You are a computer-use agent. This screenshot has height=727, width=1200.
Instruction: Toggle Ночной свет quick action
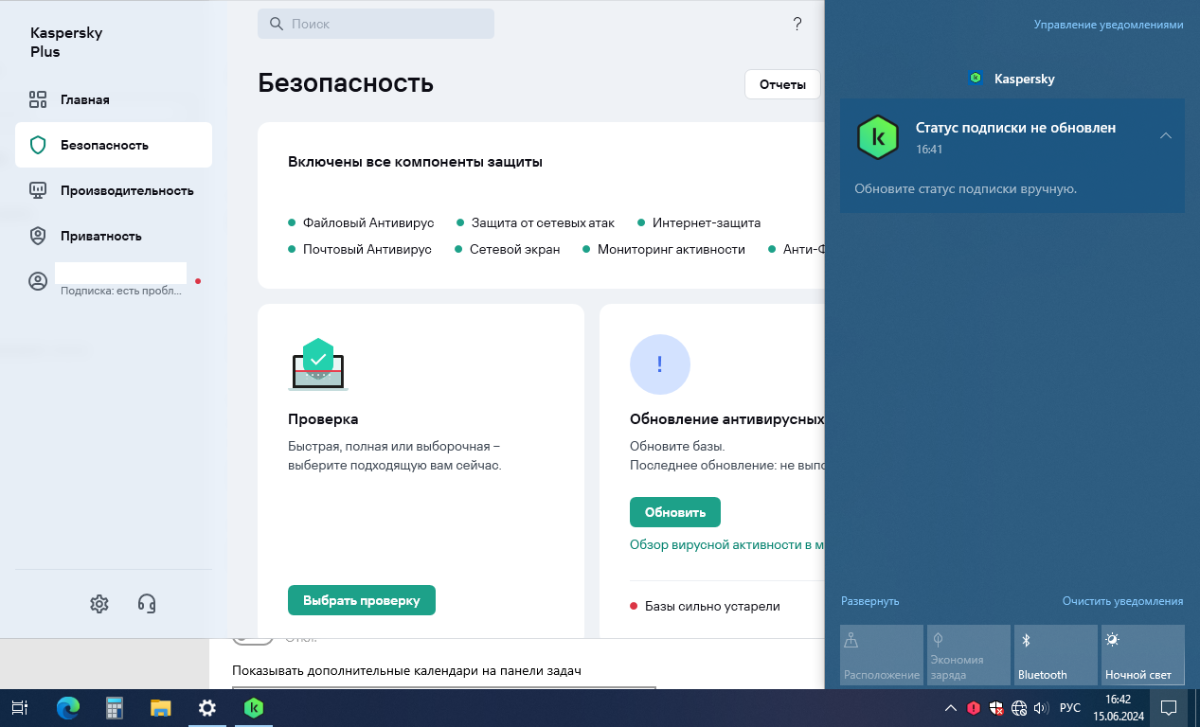click(x=1142, y=655)
